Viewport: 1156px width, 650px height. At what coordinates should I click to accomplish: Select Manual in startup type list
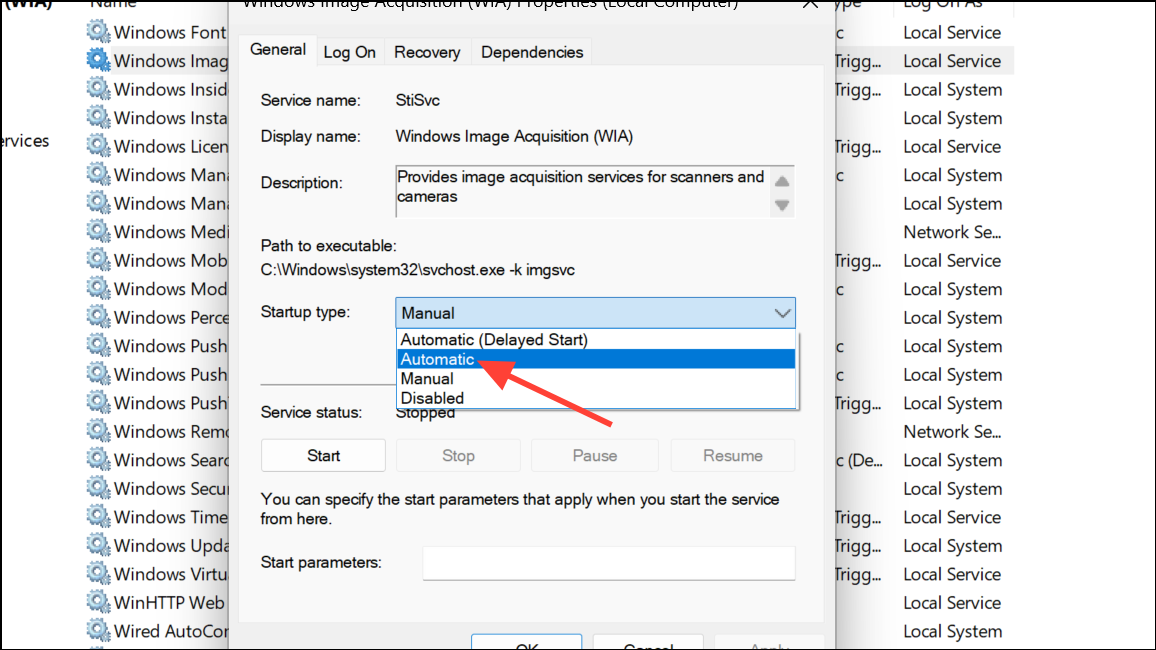coord(596,379)
